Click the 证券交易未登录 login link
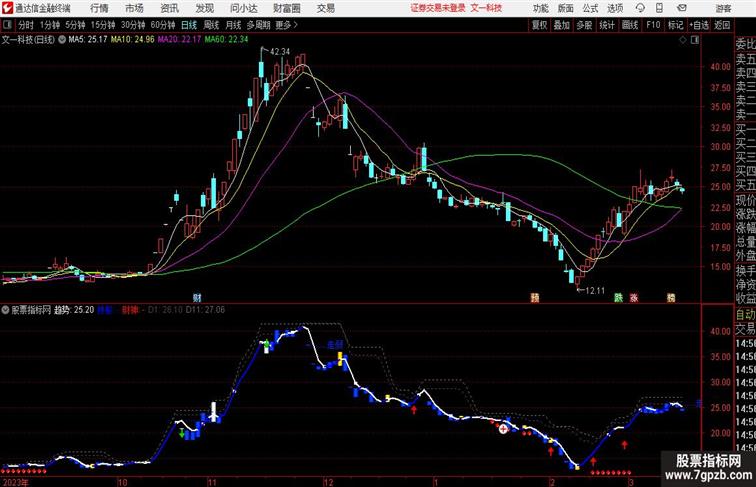The height and width of the screenshot is (487, 756). [x=438, y=8]
